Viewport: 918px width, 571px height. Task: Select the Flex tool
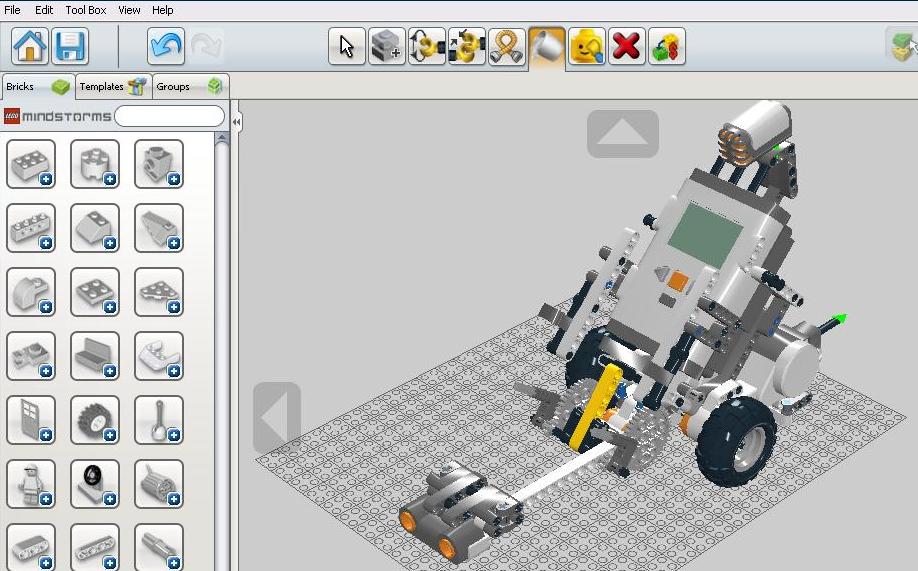point(507,46)
